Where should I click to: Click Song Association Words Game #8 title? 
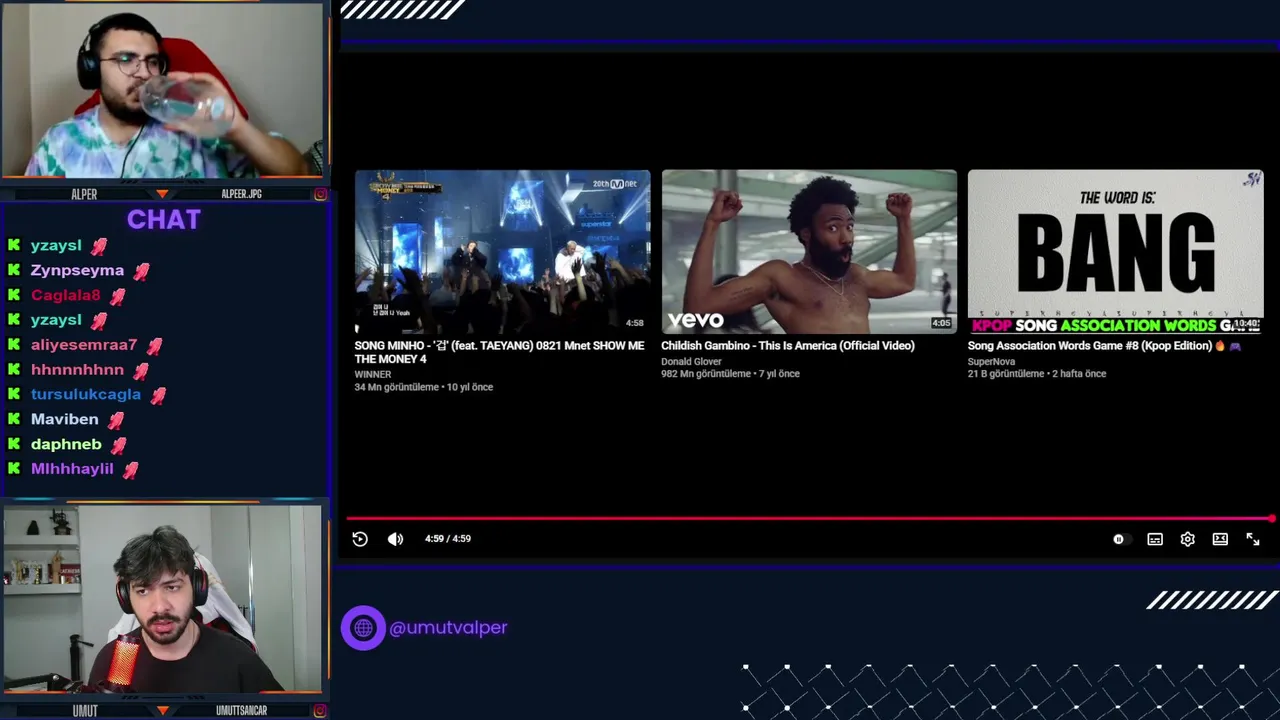coord(1104,346)
